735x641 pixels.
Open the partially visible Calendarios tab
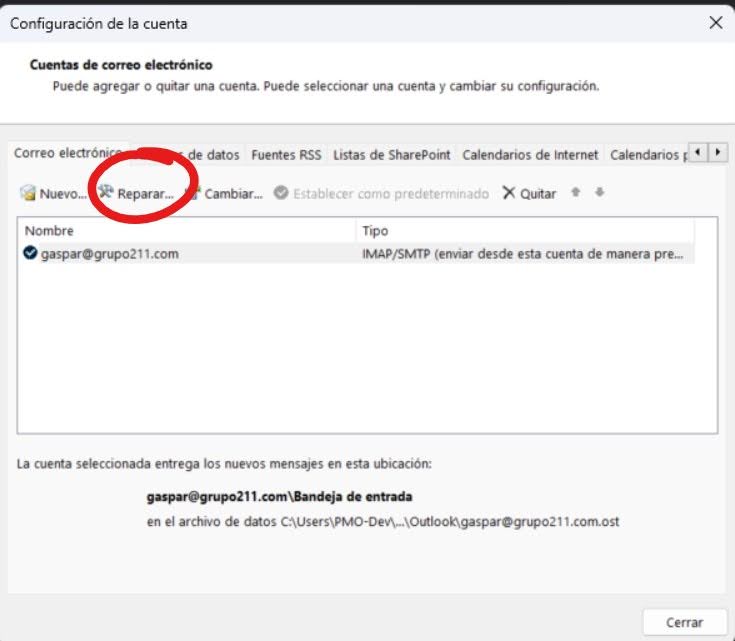coord(646,155)
